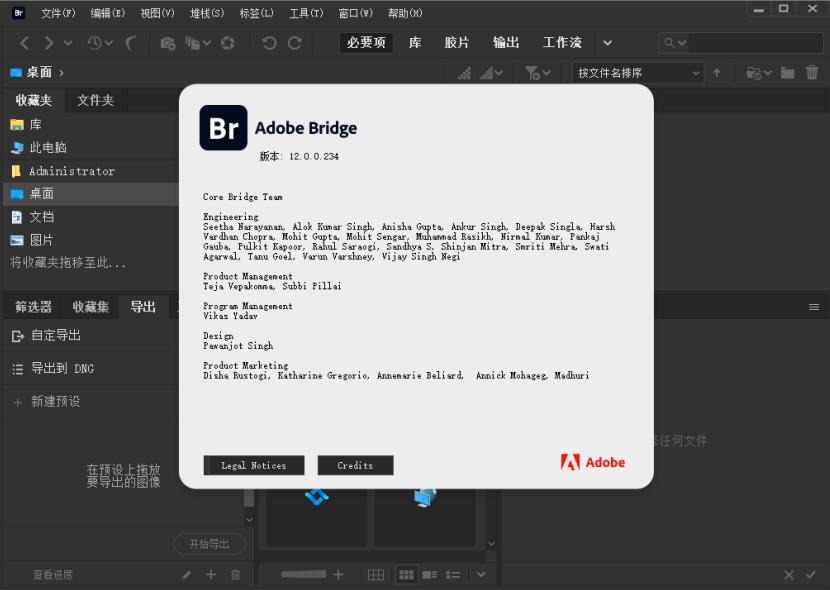Switch to list view mode

point(453,575)
